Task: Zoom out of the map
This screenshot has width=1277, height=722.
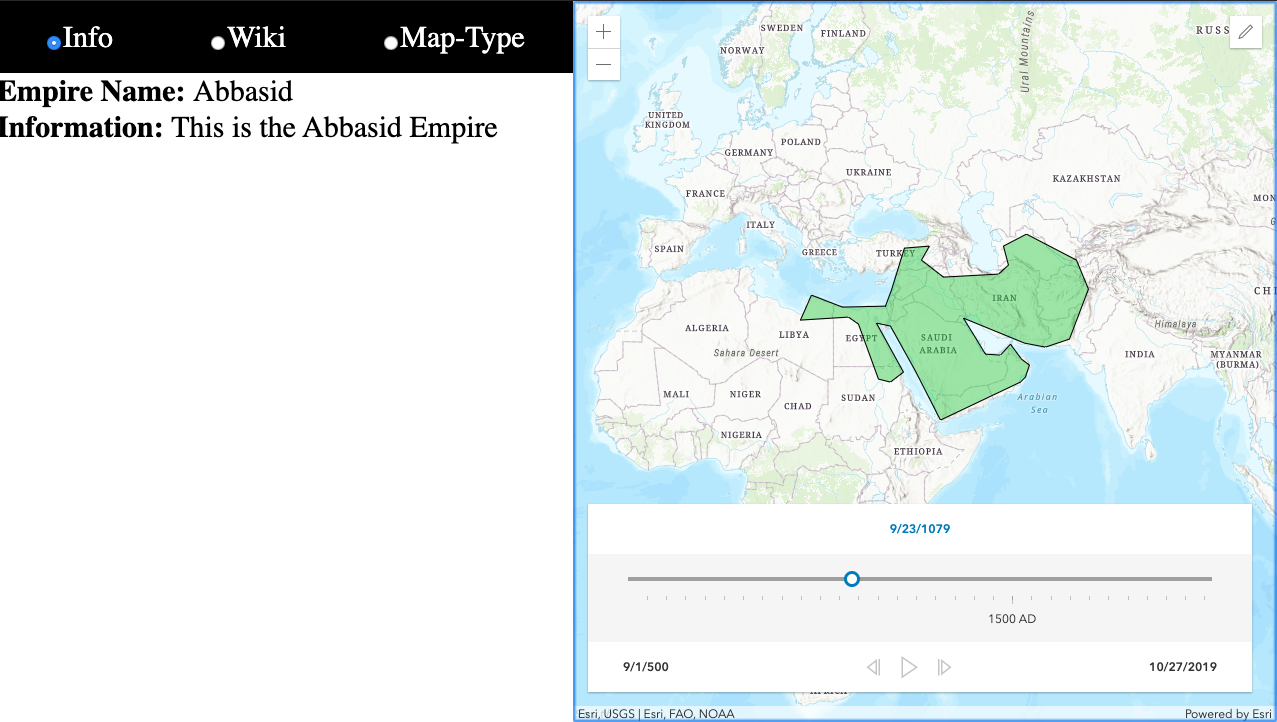Action: pos(604,65)
